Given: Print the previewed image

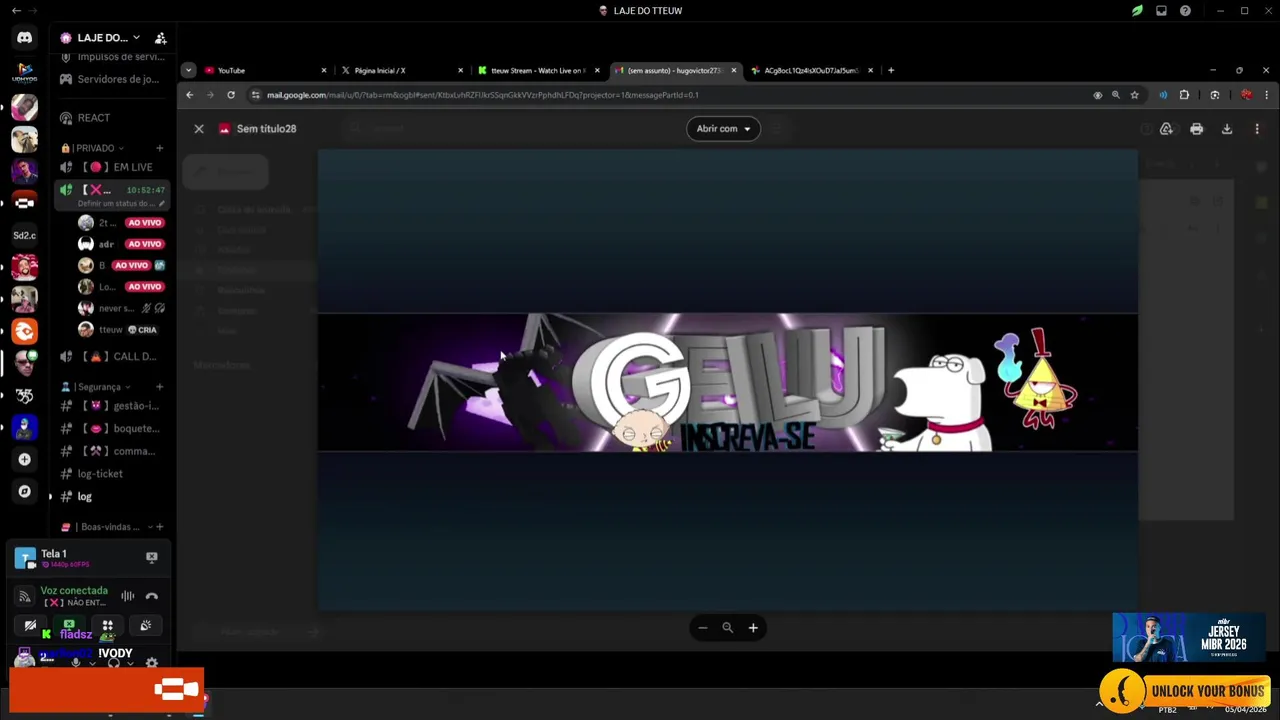Looking at the screenshot, I should coord(1197,129).
